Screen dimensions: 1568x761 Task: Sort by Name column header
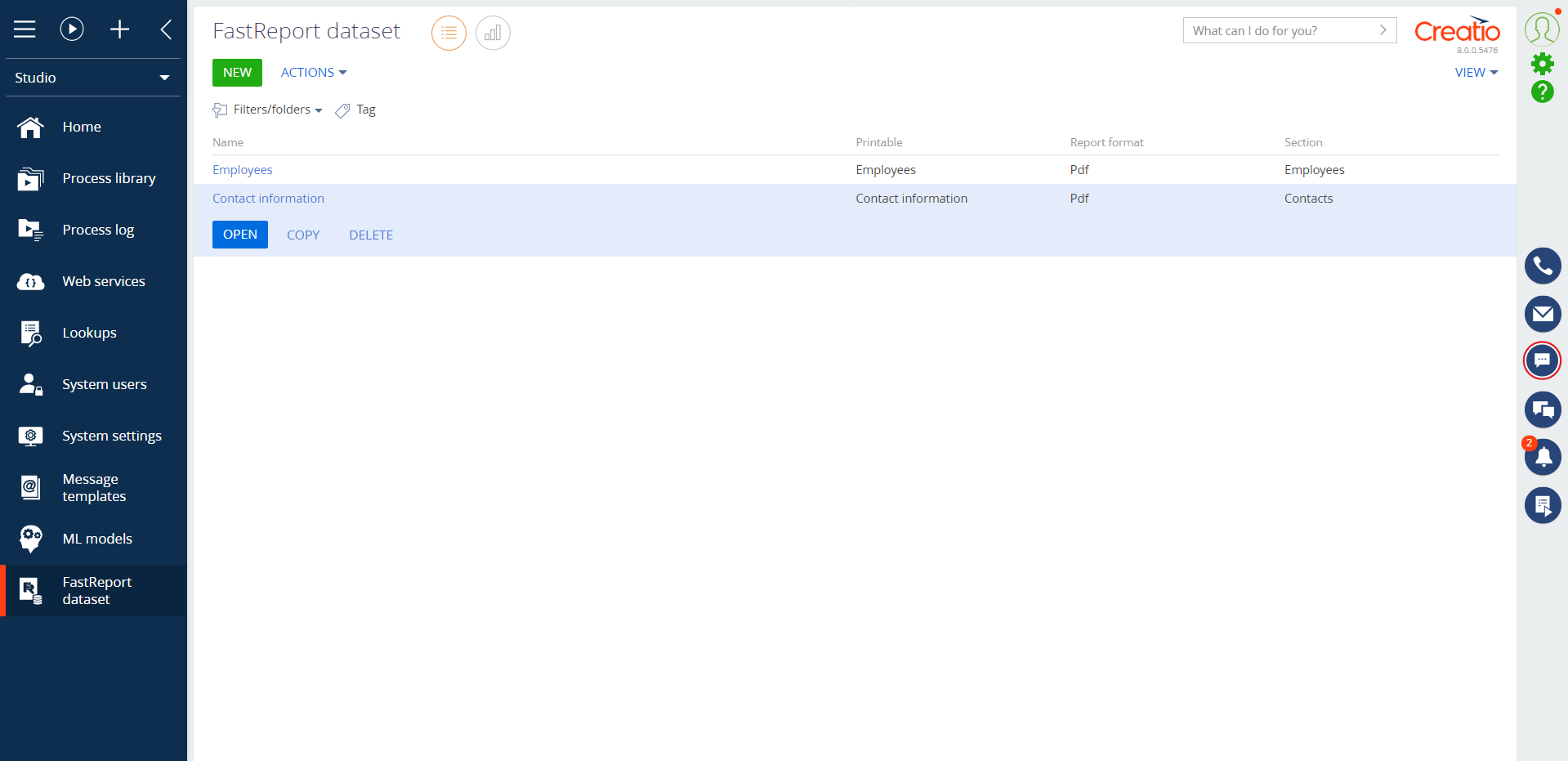click(x=228, y=142)
